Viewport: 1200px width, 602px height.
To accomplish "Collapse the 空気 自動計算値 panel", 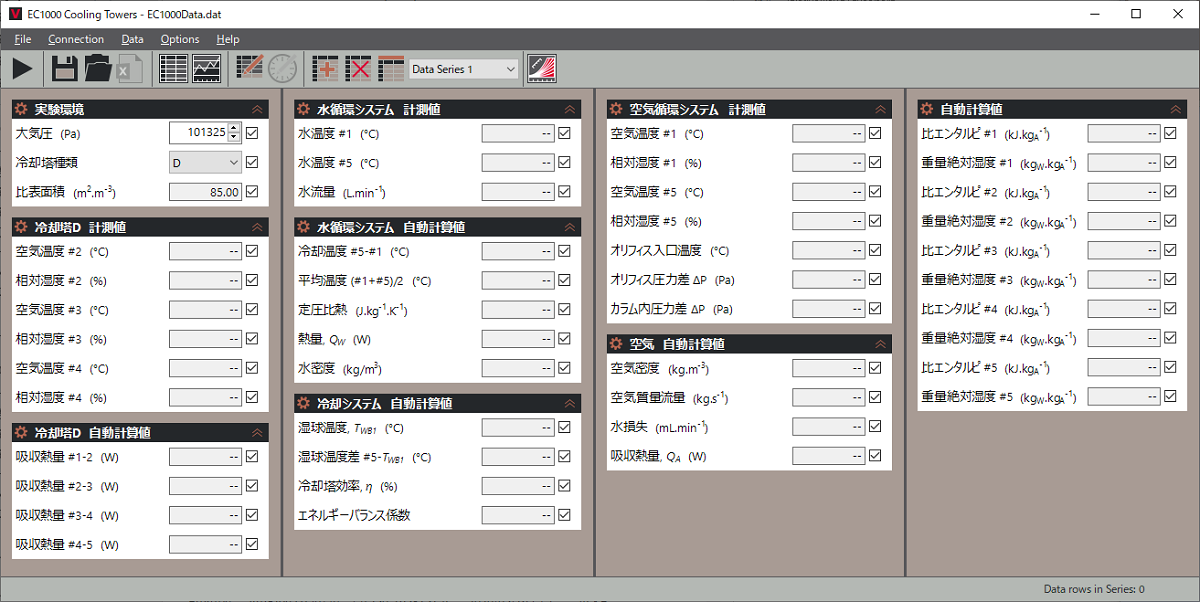I will (x=880, y=344).
